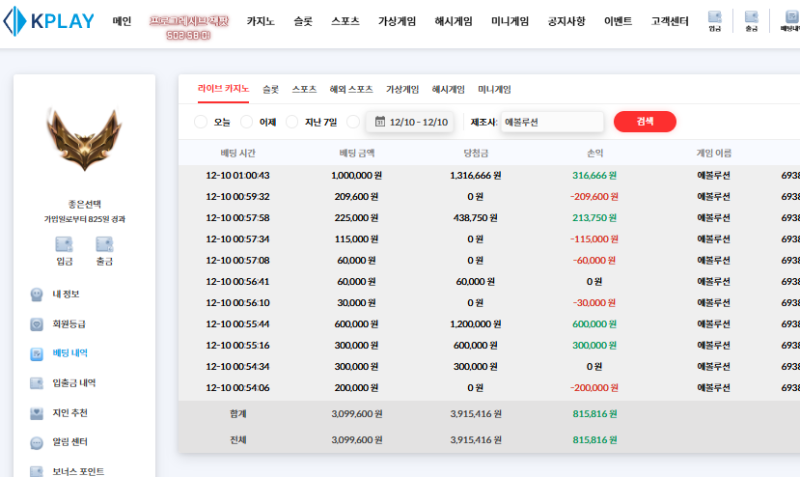Viewport: 800px width, 477px height.
Task: Open 미니게임 in top navigation
Action: pos(510,21)
